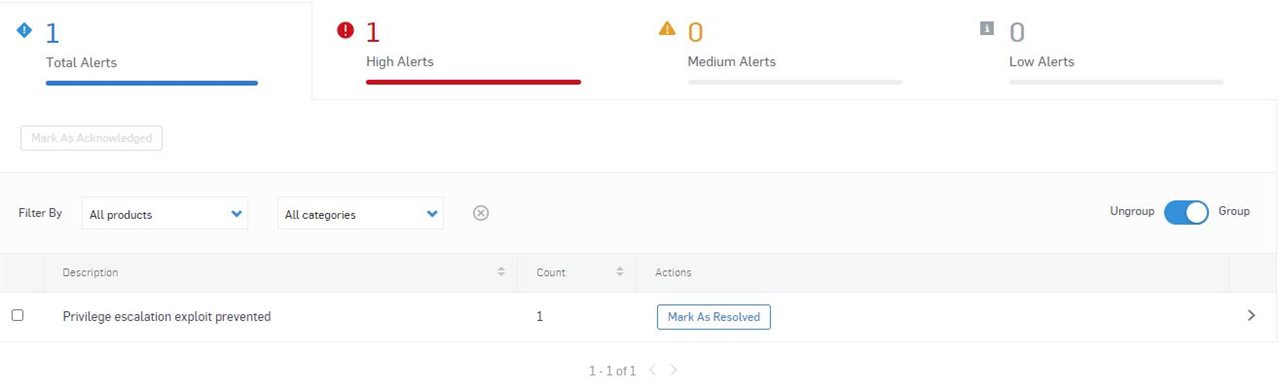The image size is (1280, 390).
Task: Switch to the Low Alerts tab
Action: point(1116,50)
